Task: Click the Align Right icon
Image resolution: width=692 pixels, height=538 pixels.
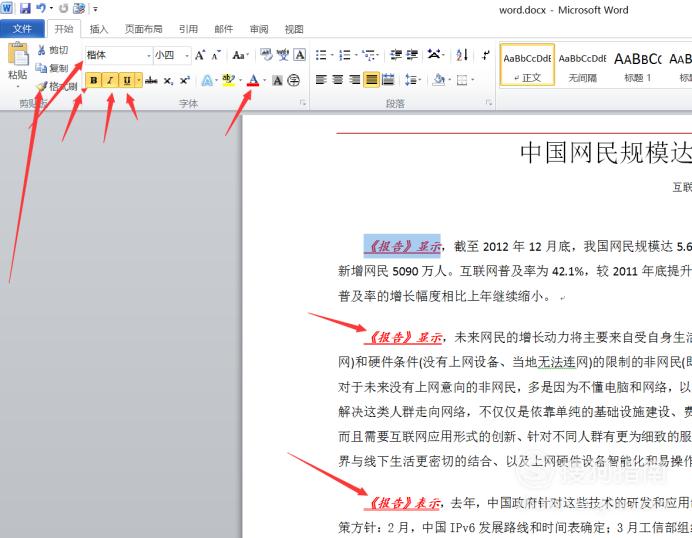Action: pos(354,80)
